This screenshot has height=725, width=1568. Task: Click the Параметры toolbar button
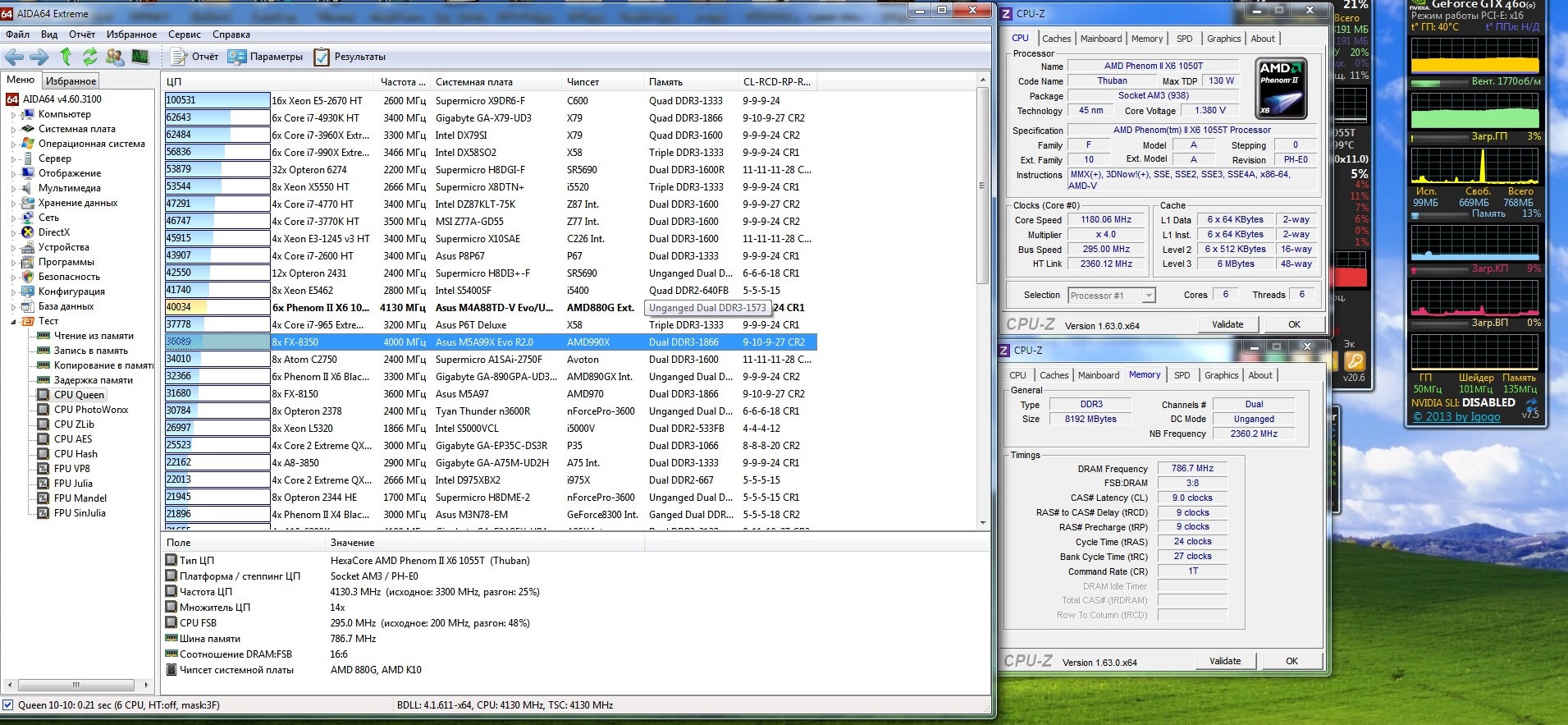266,57
